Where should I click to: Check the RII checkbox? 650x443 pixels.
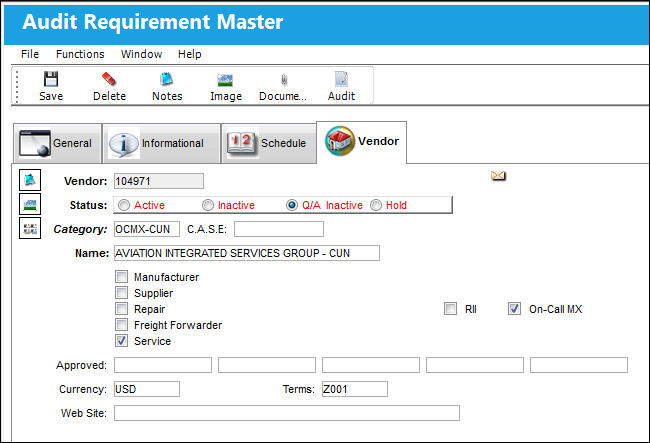pos(450,309)
